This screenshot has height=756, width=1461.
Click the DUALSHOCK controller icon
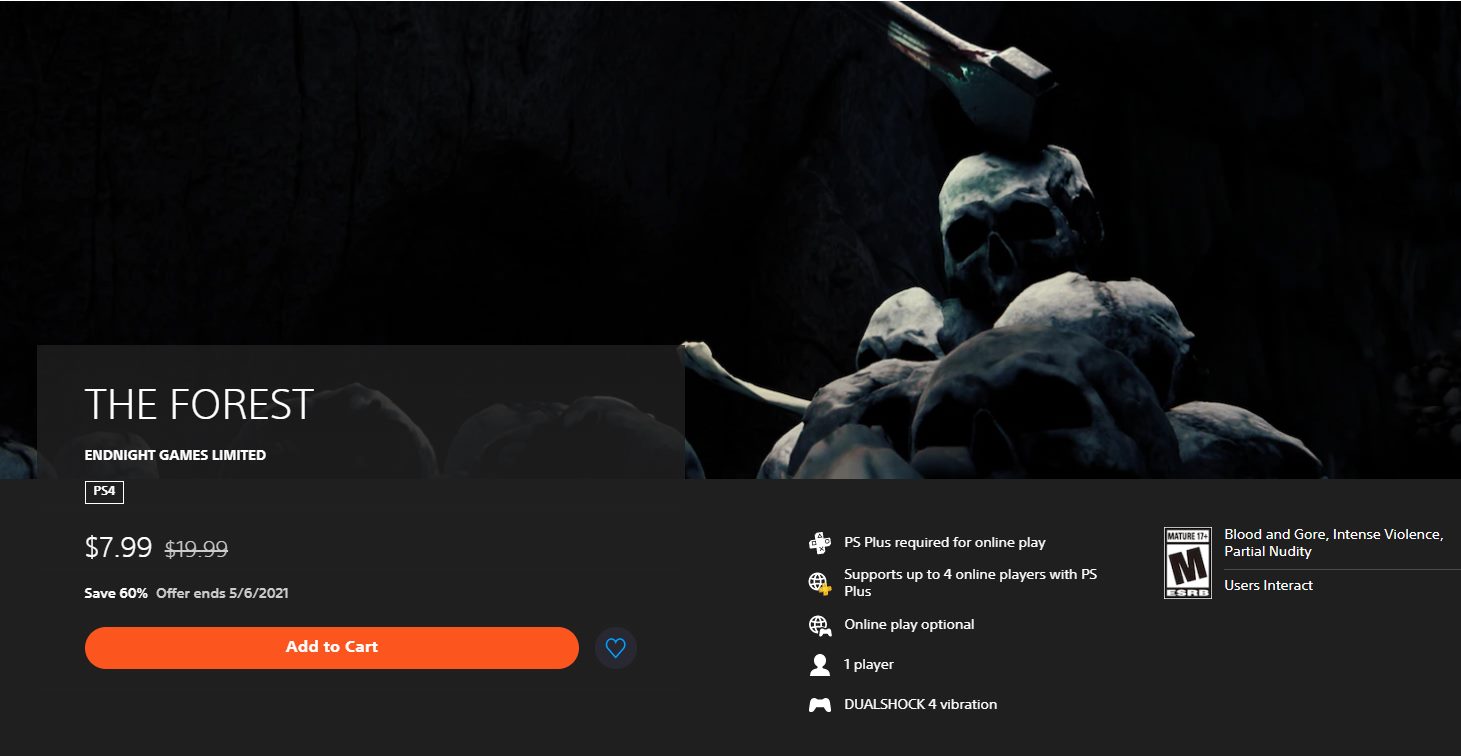pyautogui.click(x=819, y=705)
